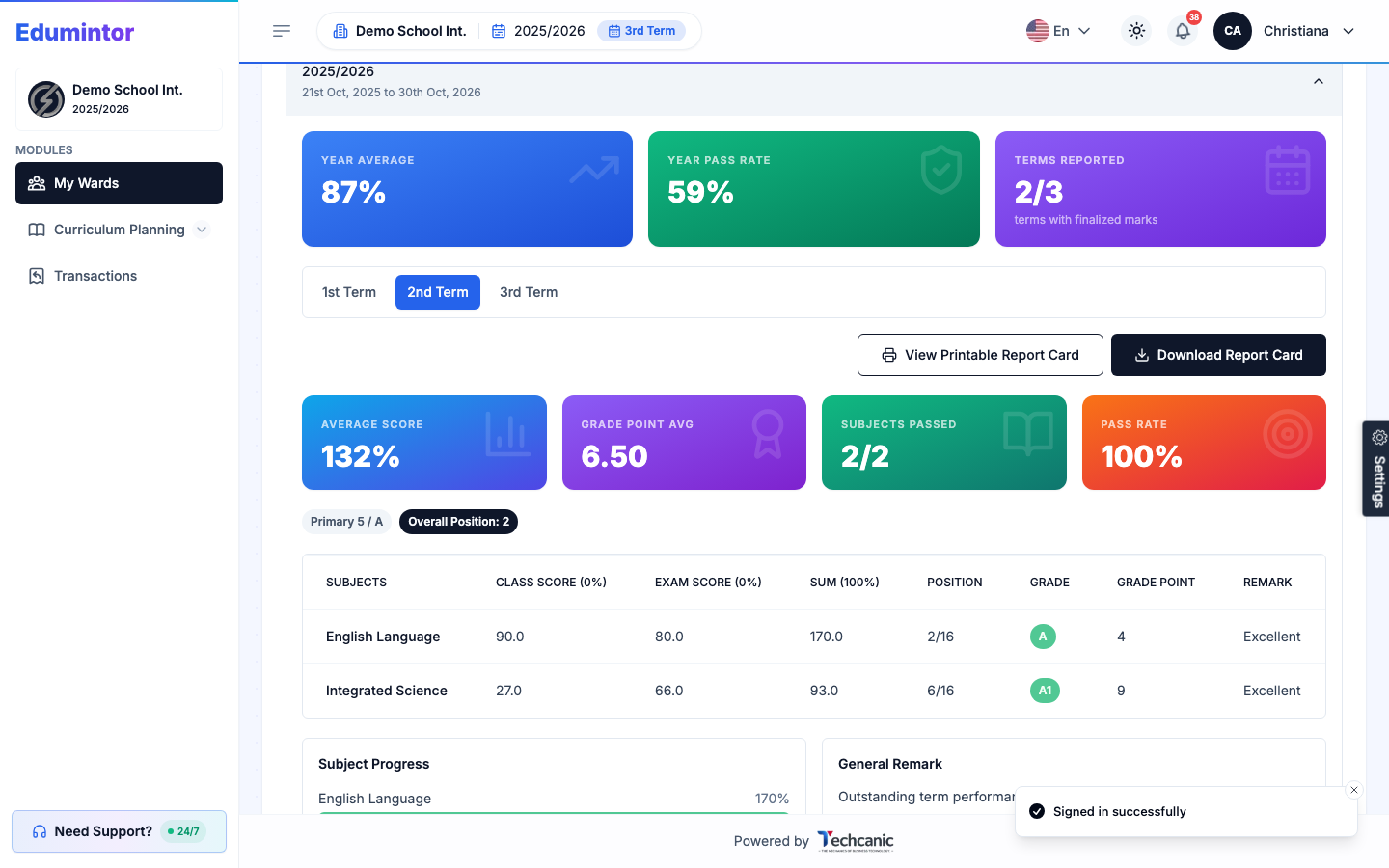Expand the Curriculum Planning chevron
The width and height of the screenshot is (1389, 868).
click(x=202, y=230)
